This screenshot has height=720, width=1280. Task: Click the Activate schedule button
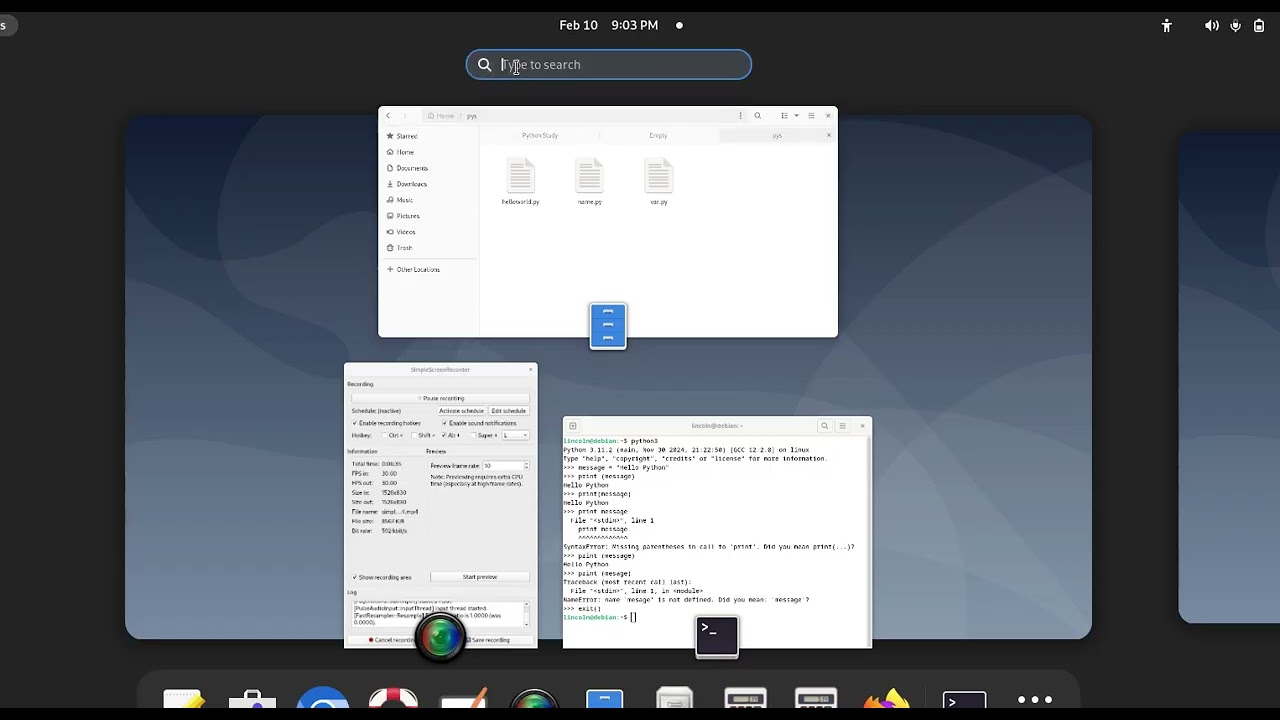[461, 411]
